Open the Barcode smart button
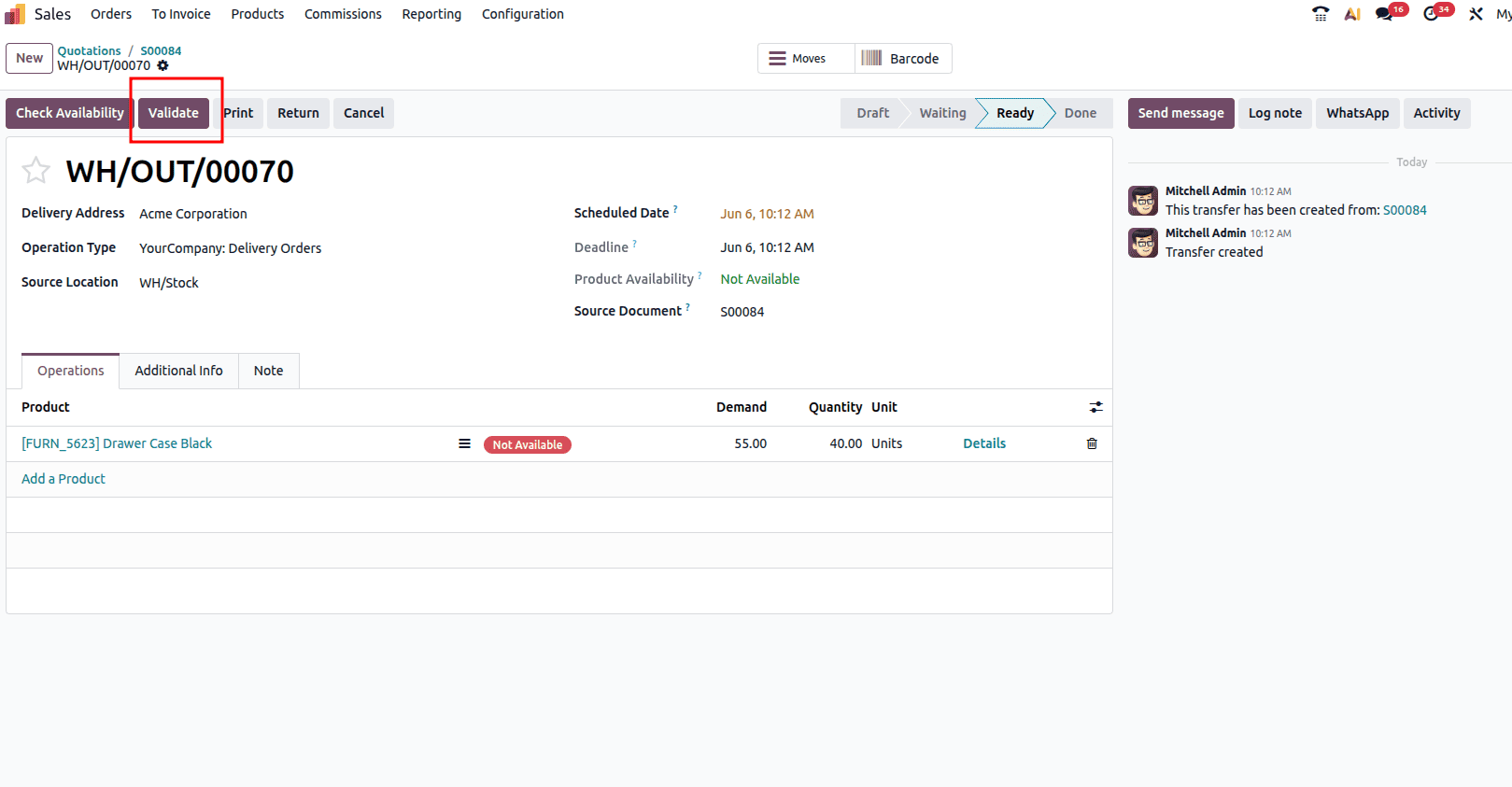Image resolution: width=1512 pixels, height=787 pixels. coord(903,58)
